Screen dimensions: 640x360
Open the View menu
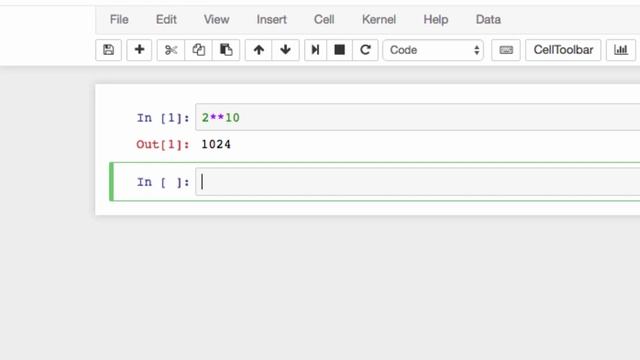[216, 19]
